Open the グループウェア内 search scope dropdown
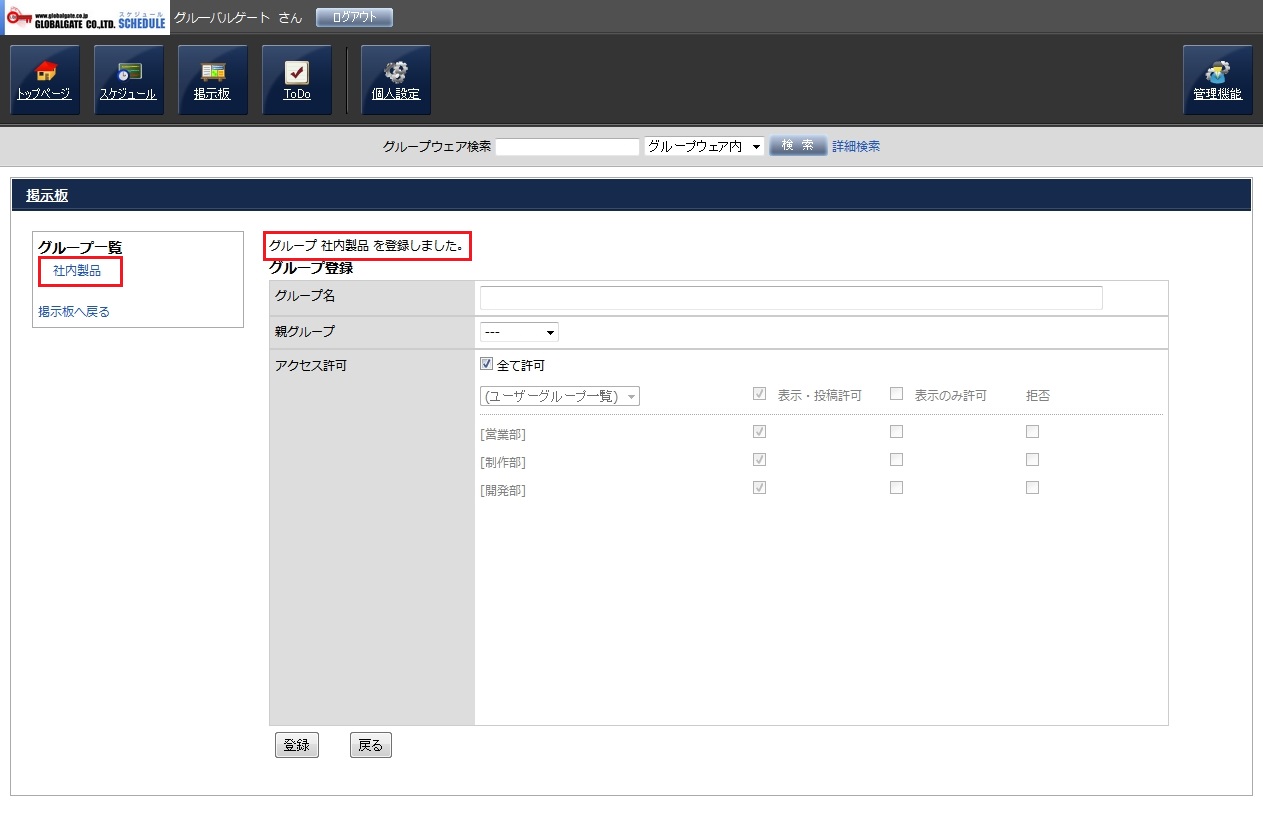The height and width of the screenshot is (825, 1263). click(x=704, y=147)
